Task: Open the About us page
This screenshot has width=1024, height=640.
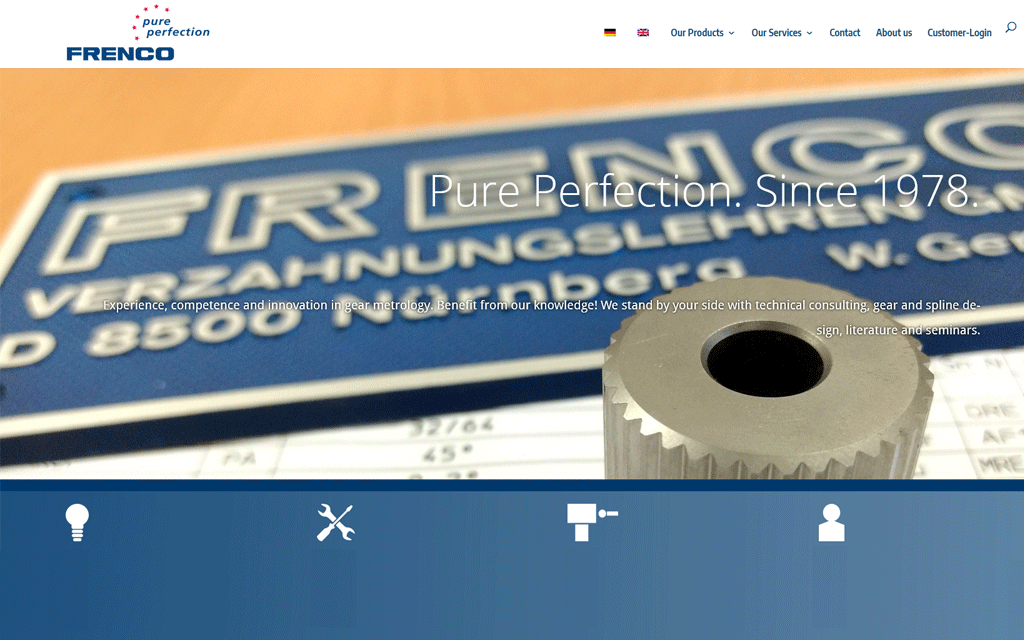Action: click(x=893, y=33)
